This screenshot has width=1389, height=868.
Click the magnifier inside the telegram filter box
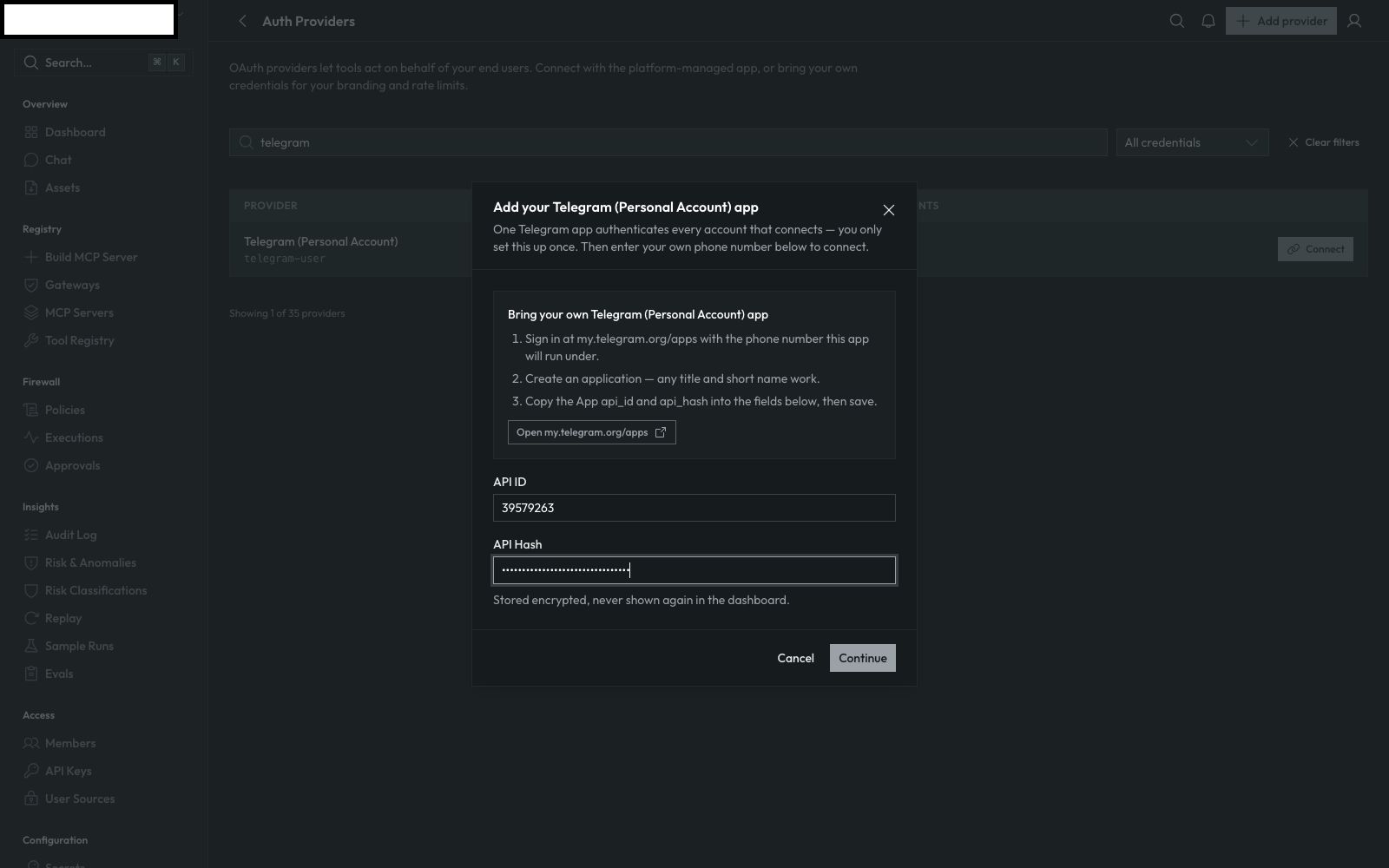[x=246, y=142]
